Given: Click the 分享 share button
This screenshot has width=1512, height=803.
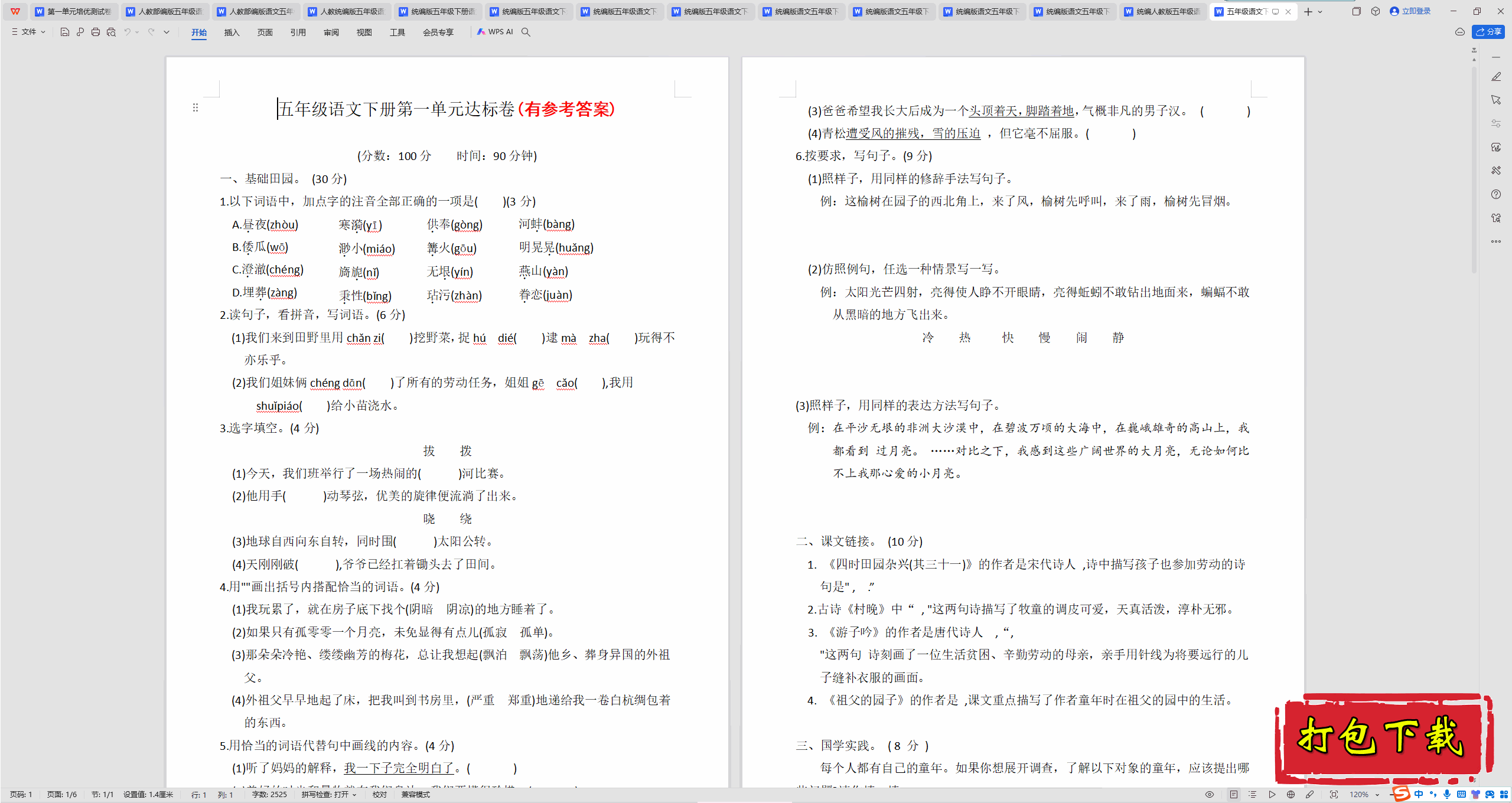Looking at the screenshot, I should (1488, 32).
